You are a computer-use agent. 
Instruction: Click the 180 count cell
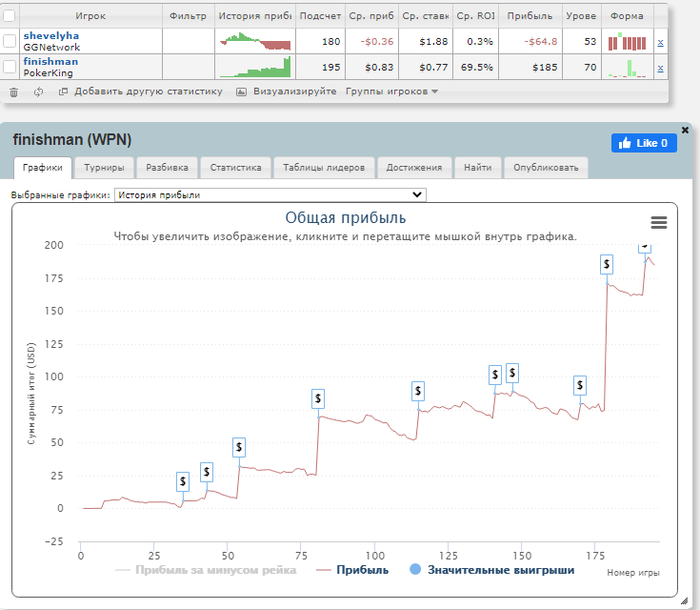click(321, 42)
